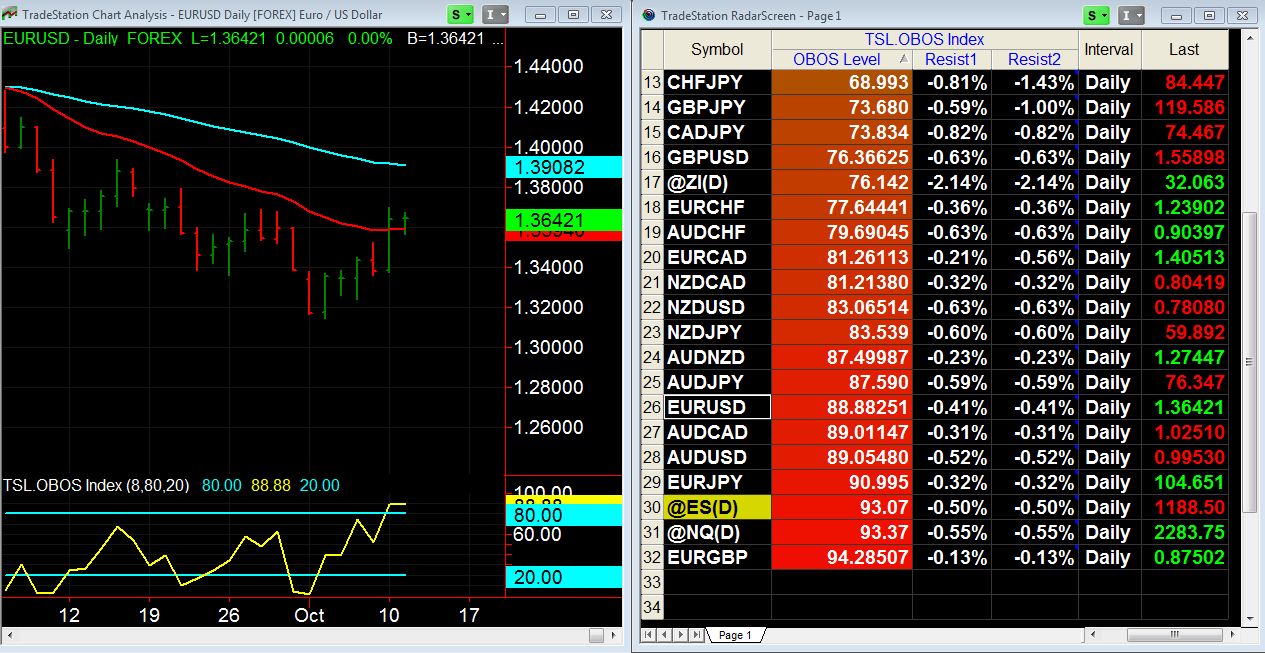
Task: Click right arrow of RadarScreen horizontal scrollbar
Action: (1230, 635)
